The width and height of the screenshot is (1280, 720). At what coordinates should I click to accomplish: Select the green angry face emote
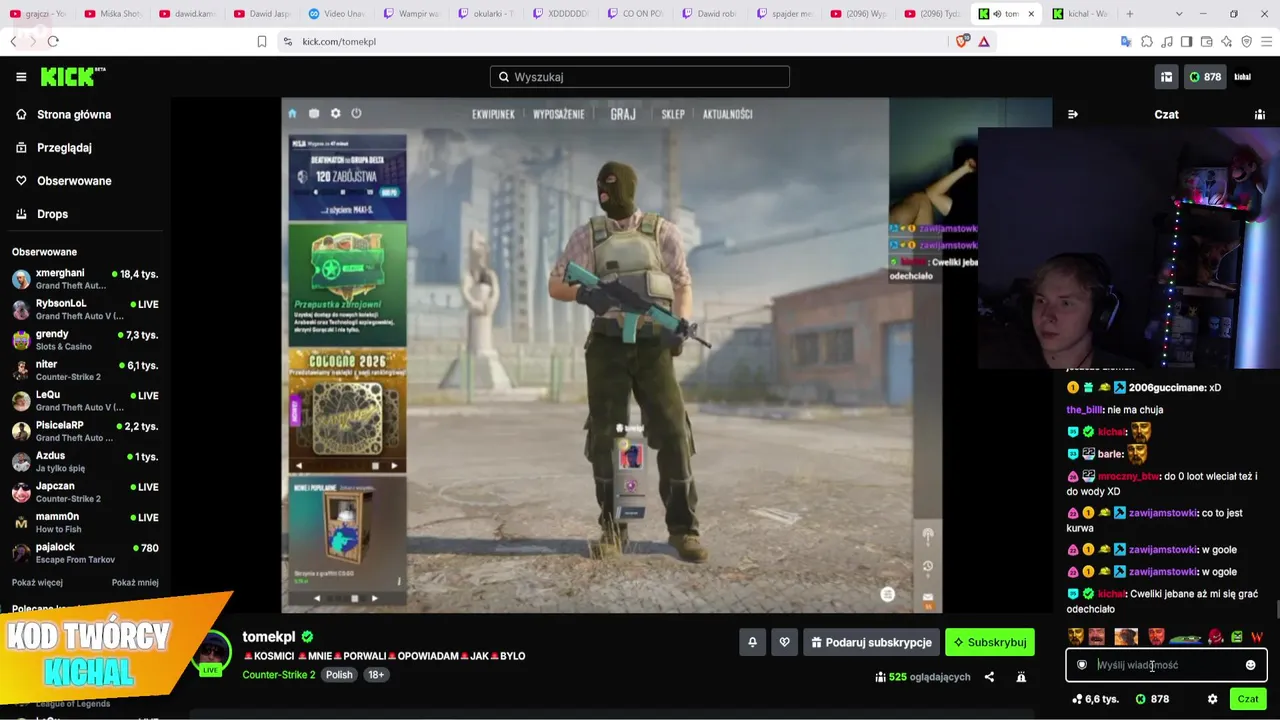point(1237,637)
